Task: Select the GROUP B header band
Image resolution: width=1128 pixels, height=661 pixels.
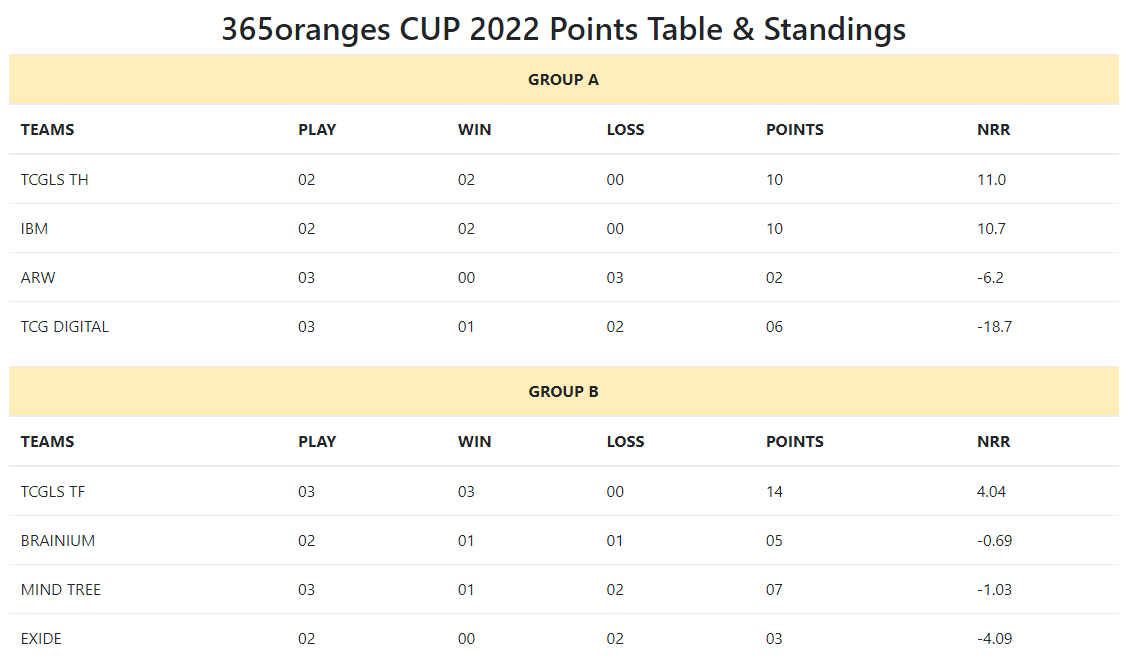Action: (563, 392)
